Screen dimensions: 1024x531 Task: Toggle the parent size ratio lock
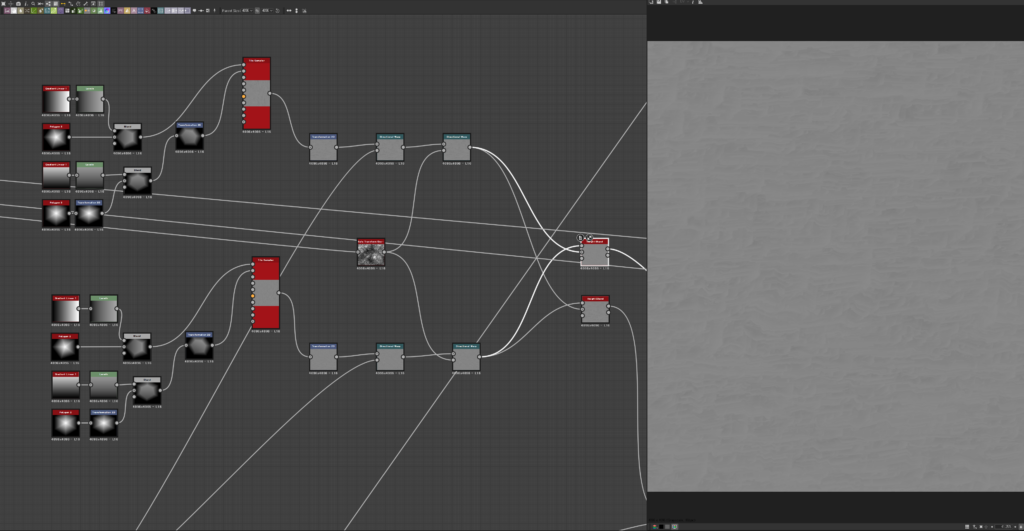[x=257, y=10]
